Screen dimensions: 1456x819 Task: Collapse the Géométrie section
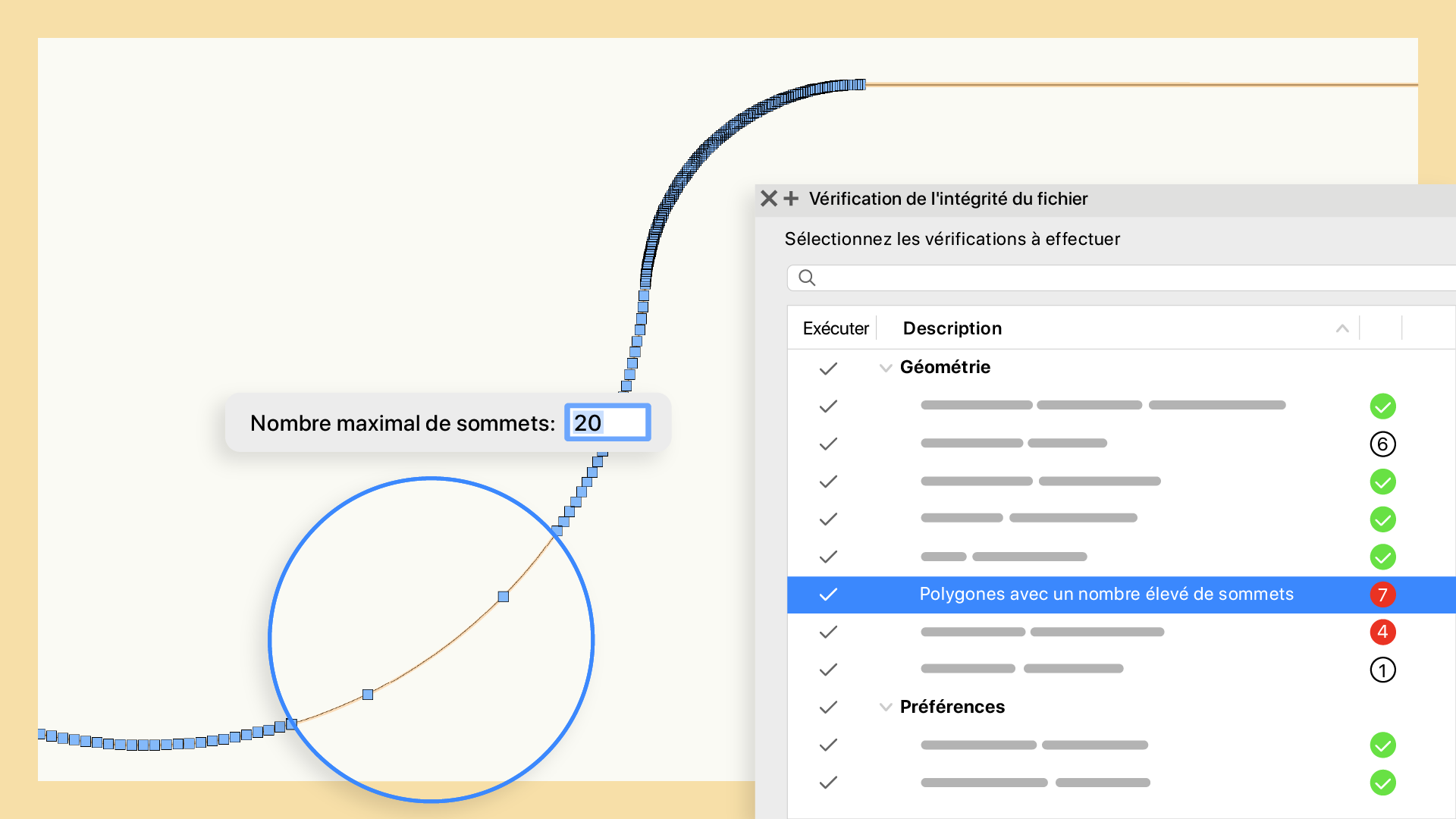click(x=885, y=369)
